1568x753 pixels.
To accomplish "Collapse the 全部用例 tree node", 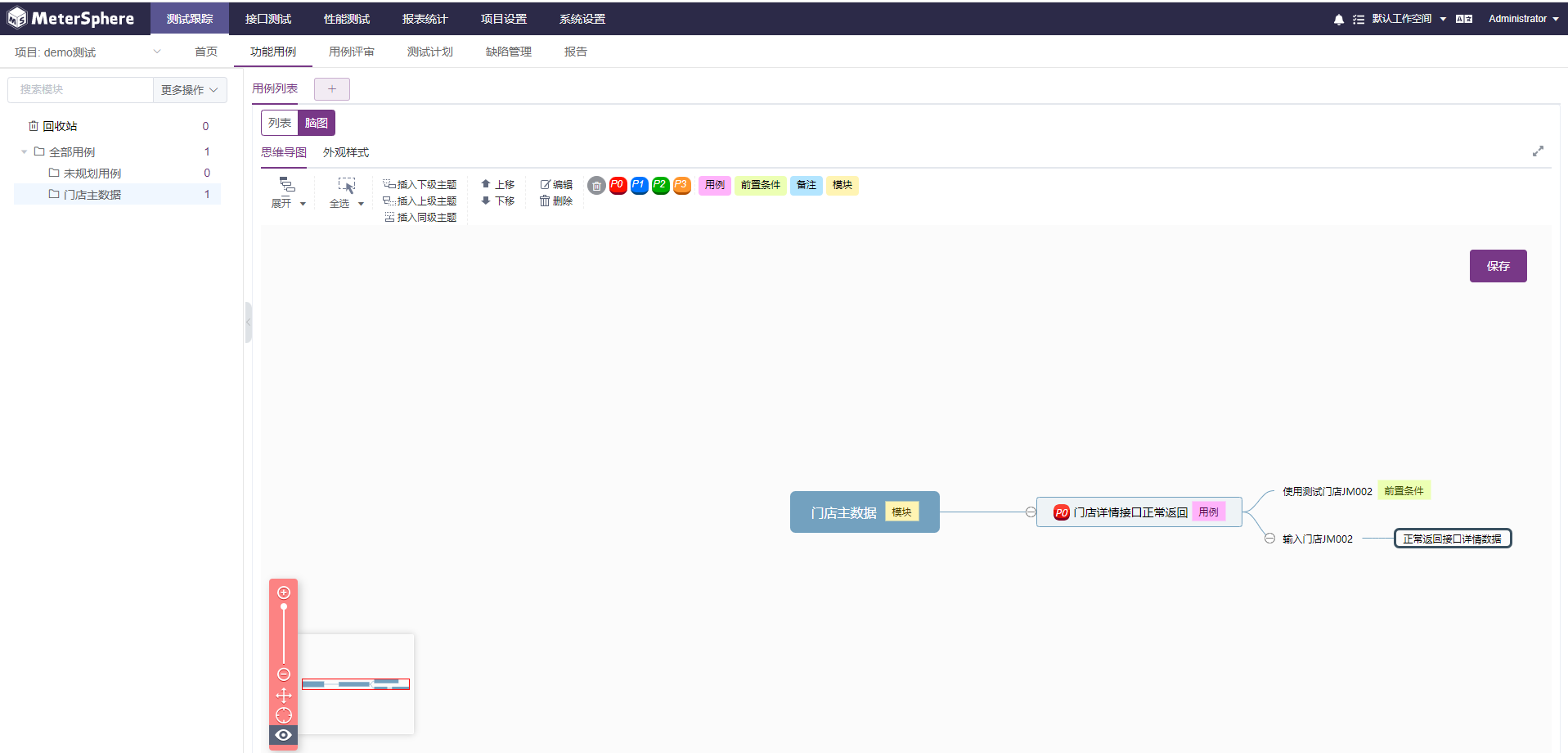I will [x=24, y=151].
